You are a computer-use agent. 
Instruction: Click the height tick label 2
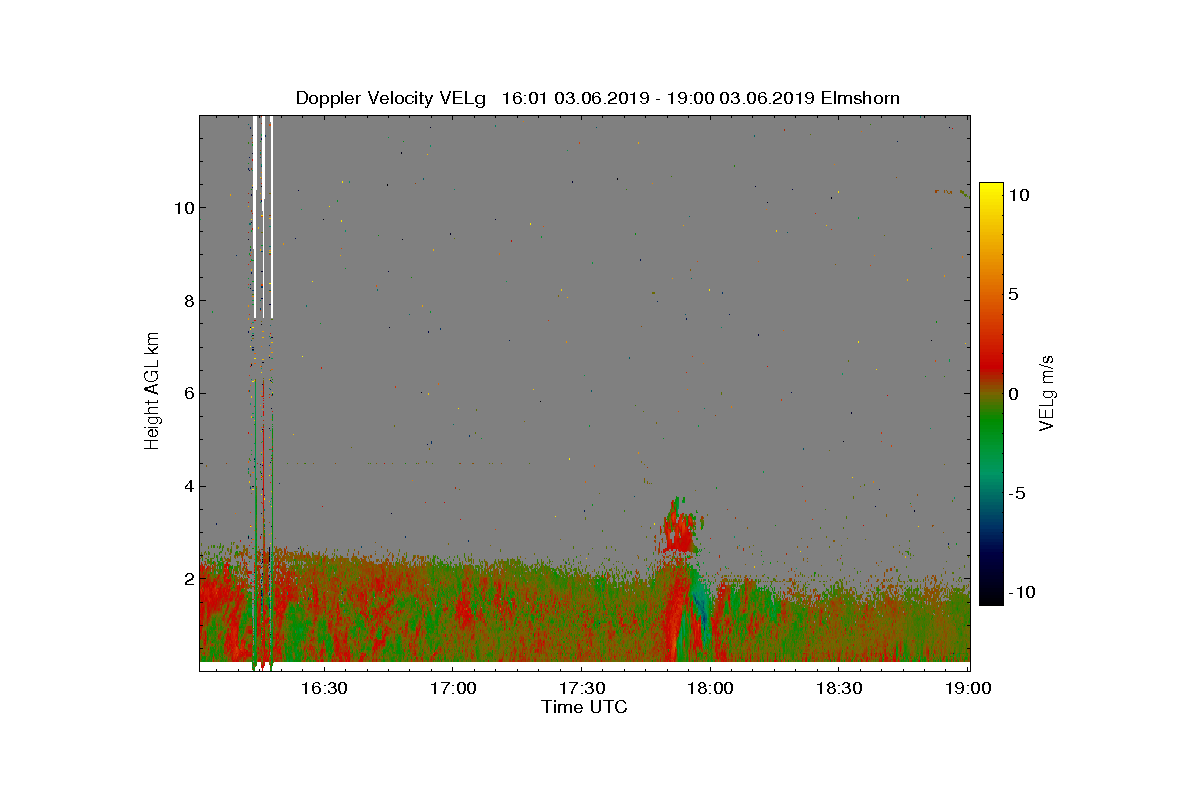pyautogui.click(x=187, y=578)
